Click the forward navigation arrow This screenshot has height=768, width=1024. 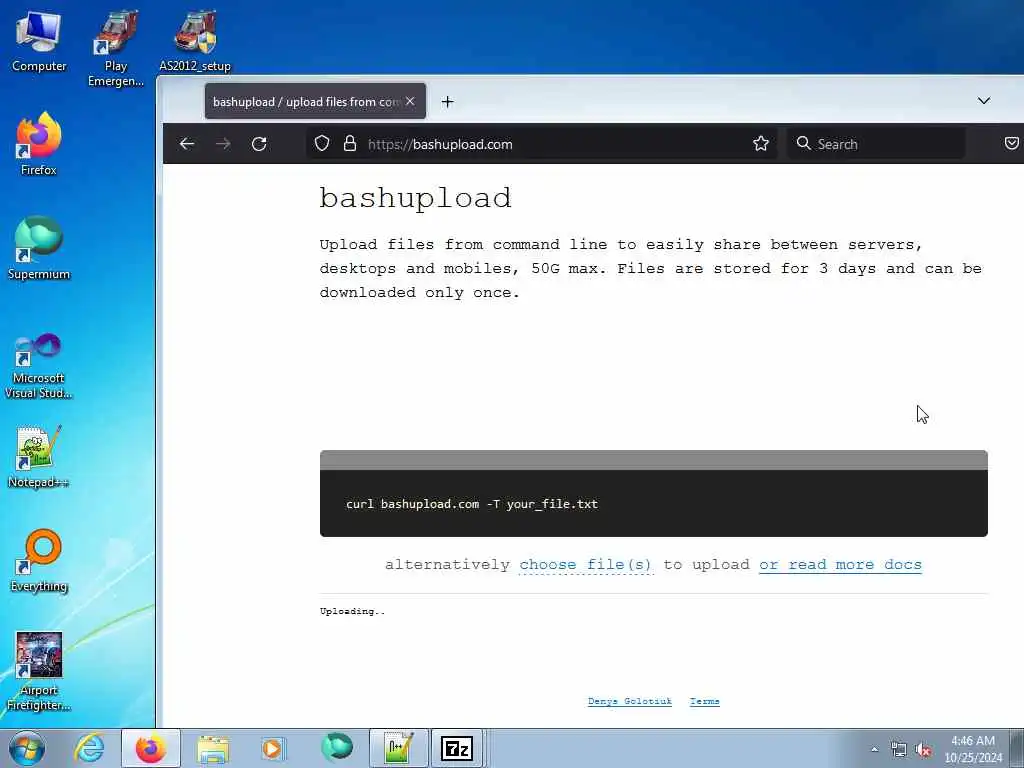coord(223,144)
